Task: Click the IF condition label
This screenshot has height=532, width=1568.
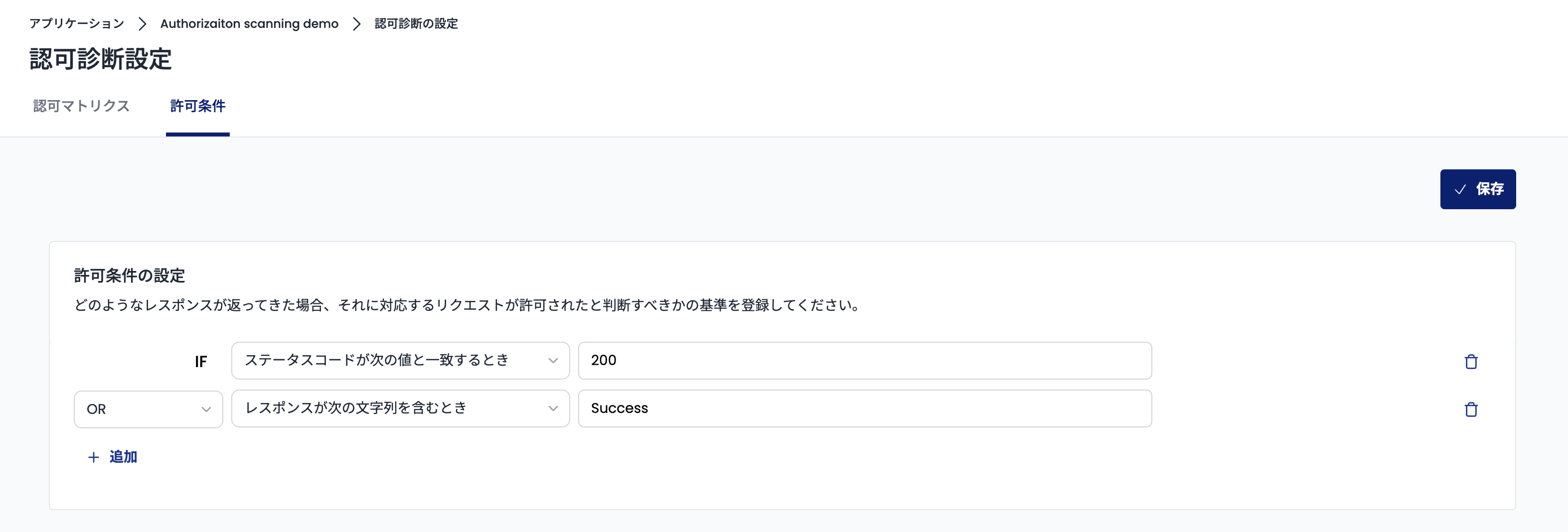Action: (x=201, y=362)
